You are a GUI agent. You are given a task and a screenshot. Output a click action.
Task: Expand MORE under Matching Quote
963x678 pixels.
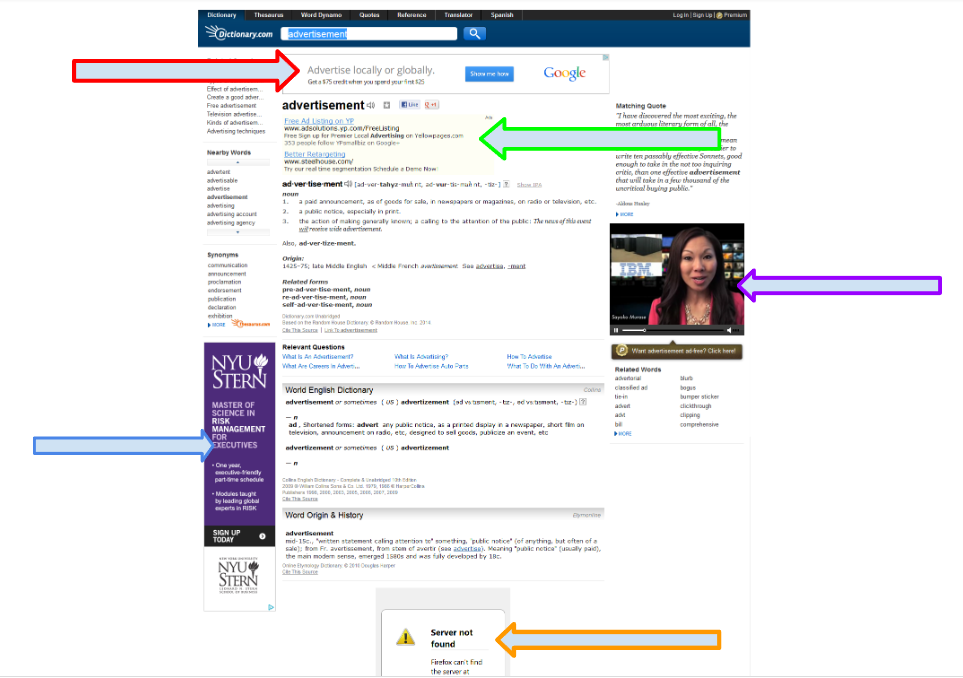[625, 214]
